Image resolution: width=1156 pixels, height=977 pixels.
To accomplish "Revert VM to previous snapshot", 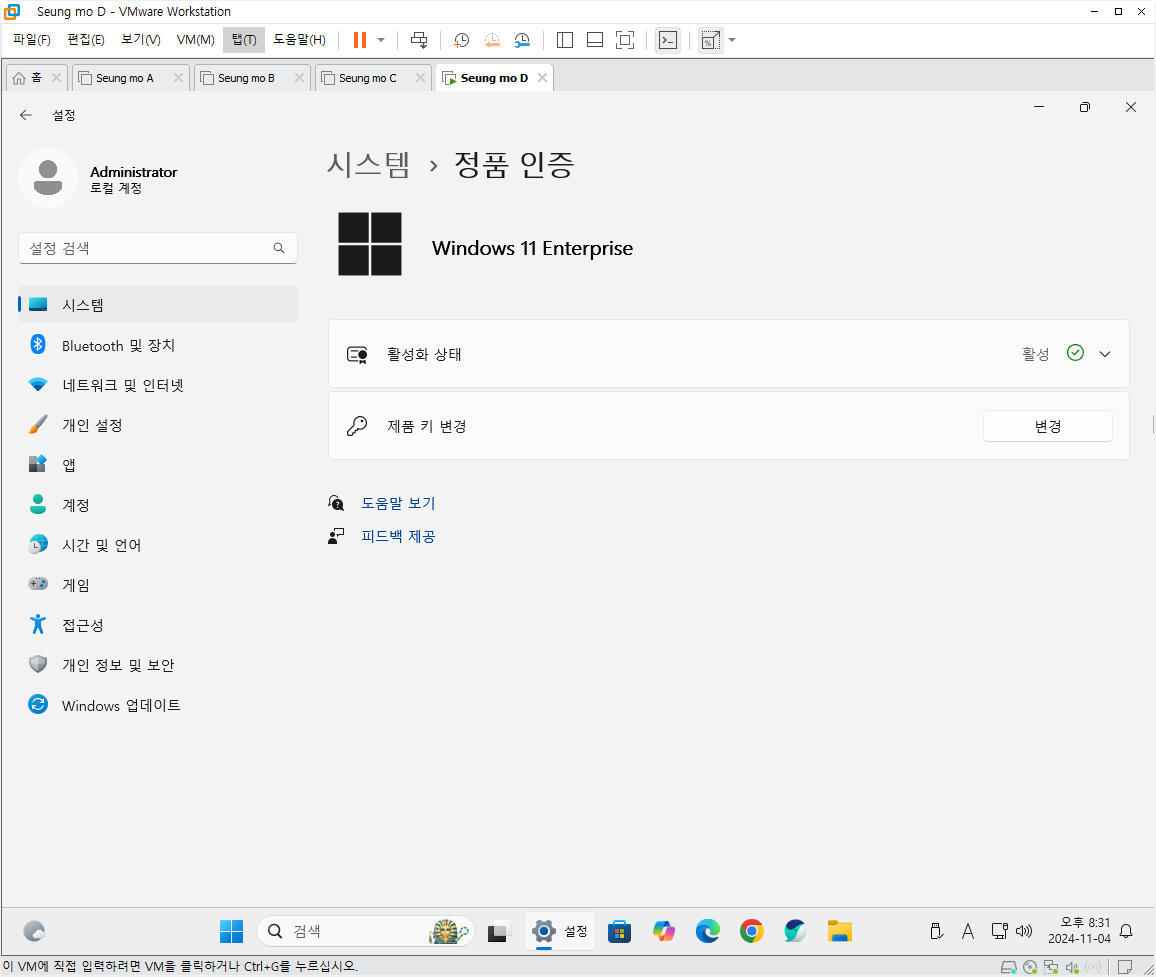I will click(x=492, y=40).
